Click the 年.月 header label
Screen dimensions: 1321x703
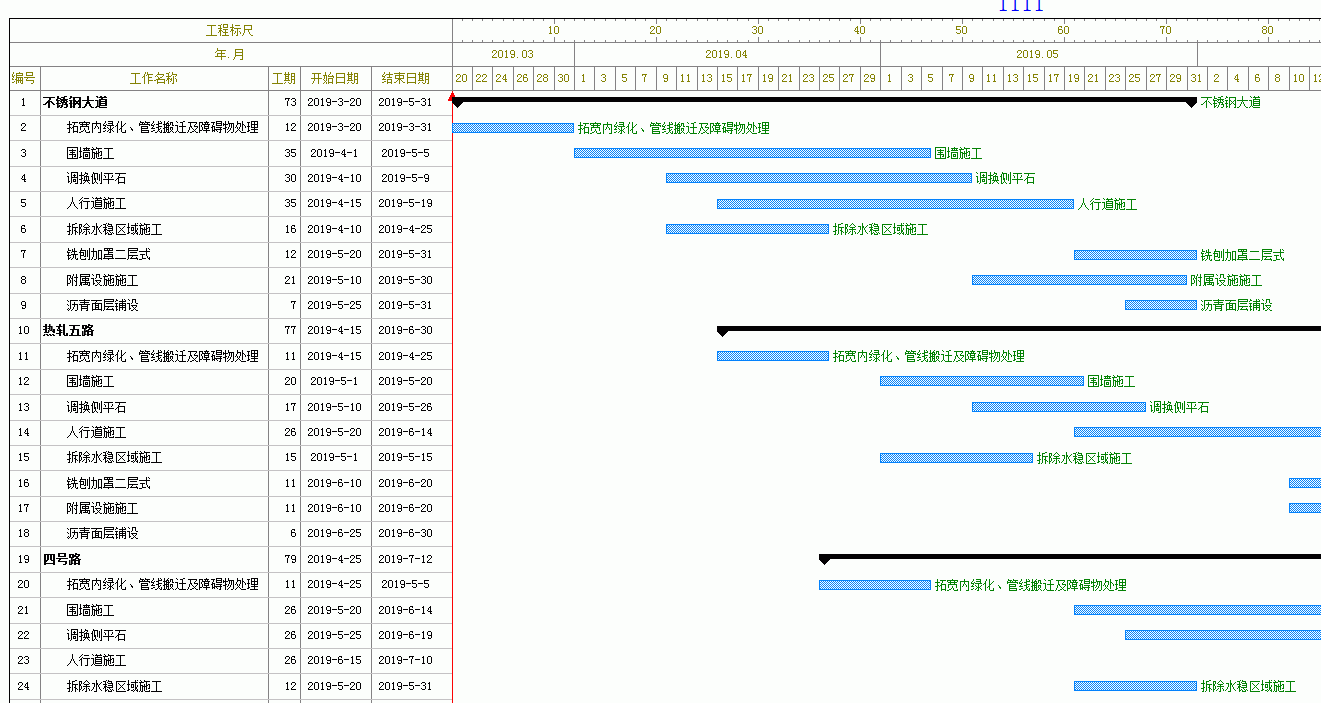click(230, 54)
